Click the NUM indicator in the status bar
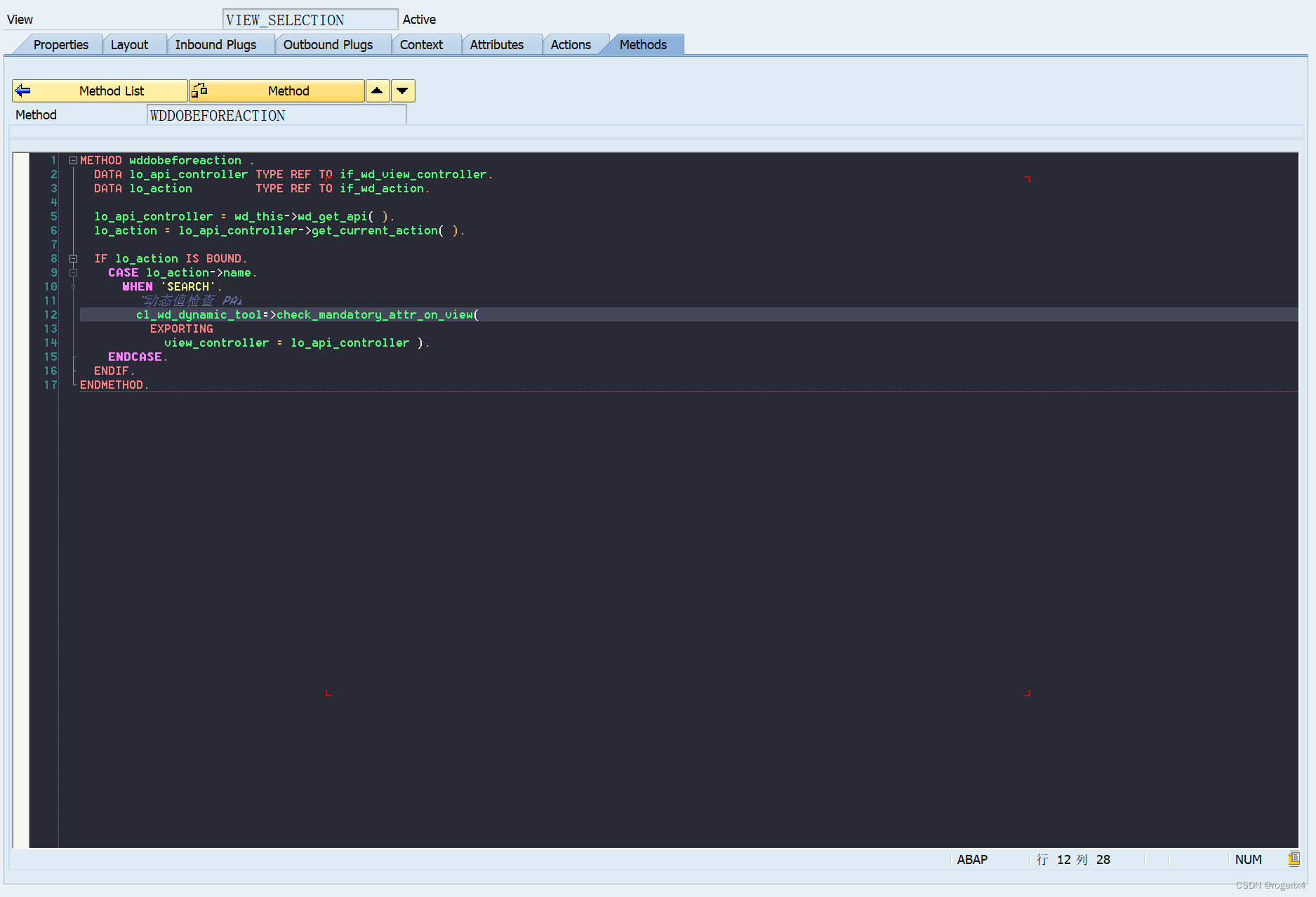Screen dimensions: 1316x897 coord(1249,859)
